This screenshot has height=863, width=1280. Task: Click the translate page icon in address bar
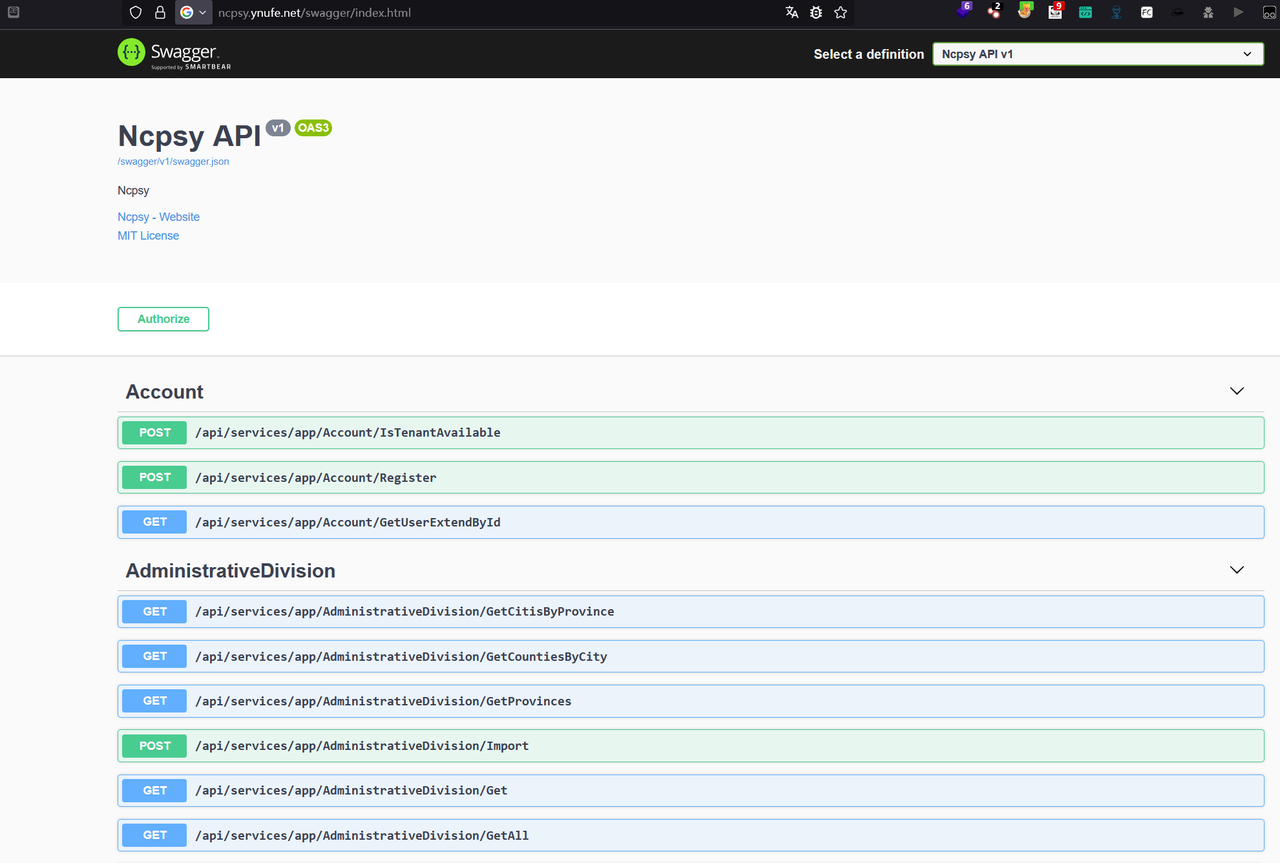pos(792,13)
